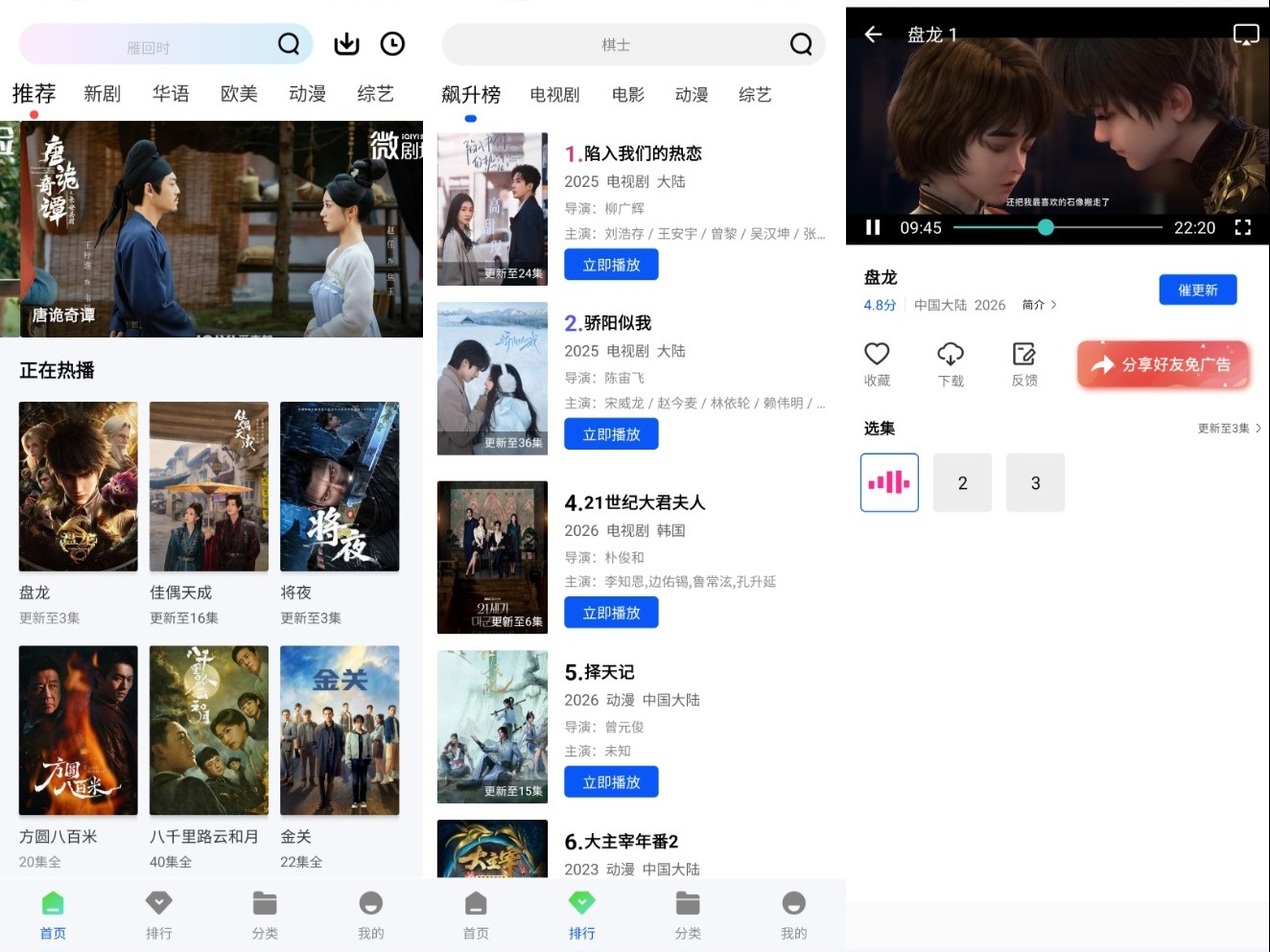Open the 反馈 feedback icon
Image resolution: width=1270 pixels, height=952 pixels.
pyautogui.click(x=1024, y=364)
